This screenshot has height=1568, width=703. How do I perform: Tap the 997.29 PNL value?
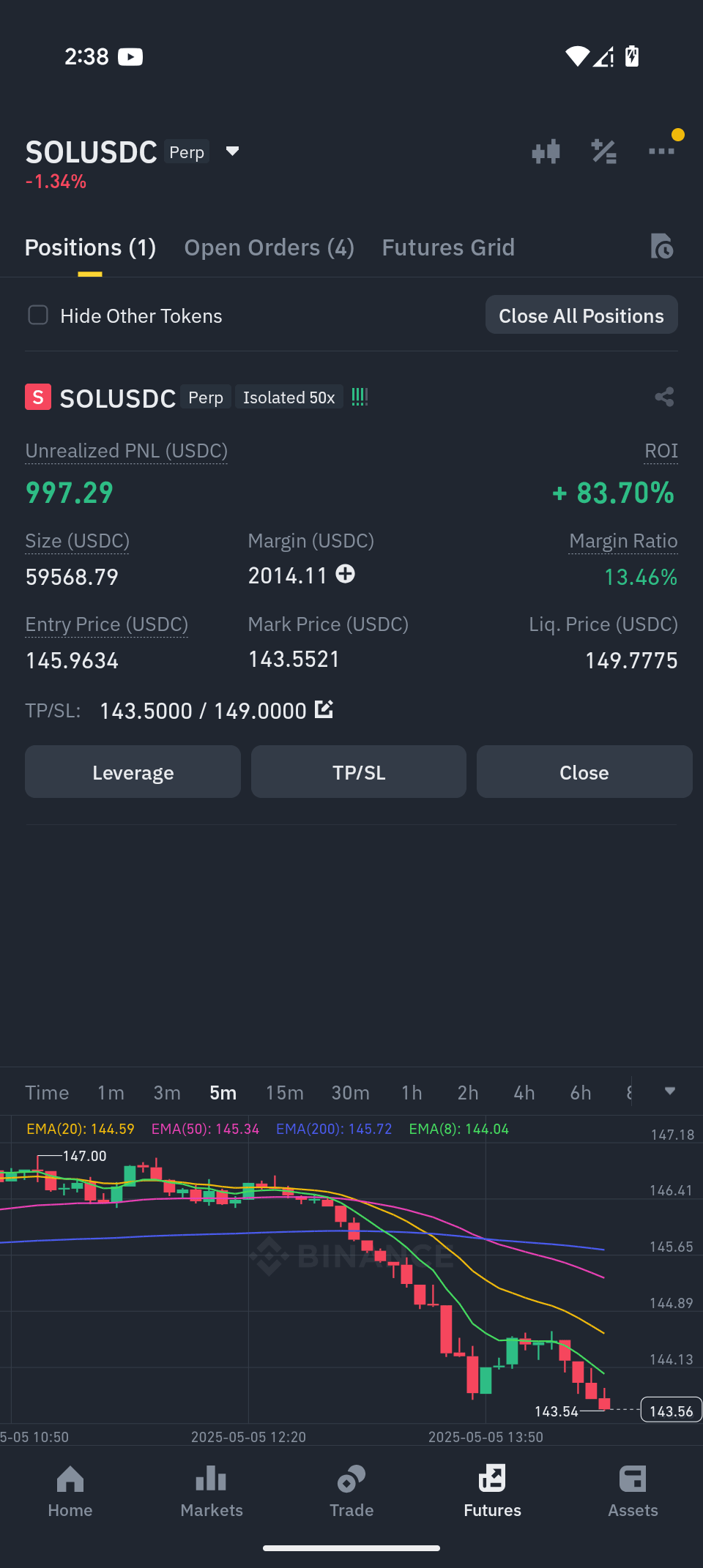click(70, 493)
